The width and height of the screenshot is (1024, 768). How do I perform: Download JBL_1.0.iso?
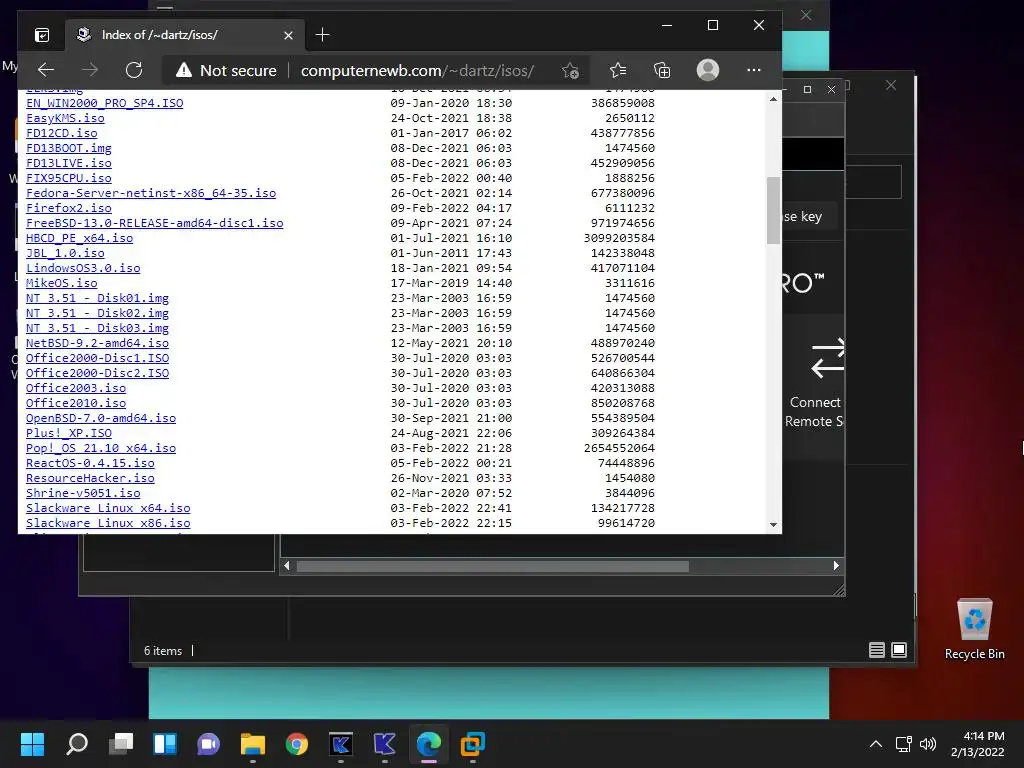tap(65, 253)
